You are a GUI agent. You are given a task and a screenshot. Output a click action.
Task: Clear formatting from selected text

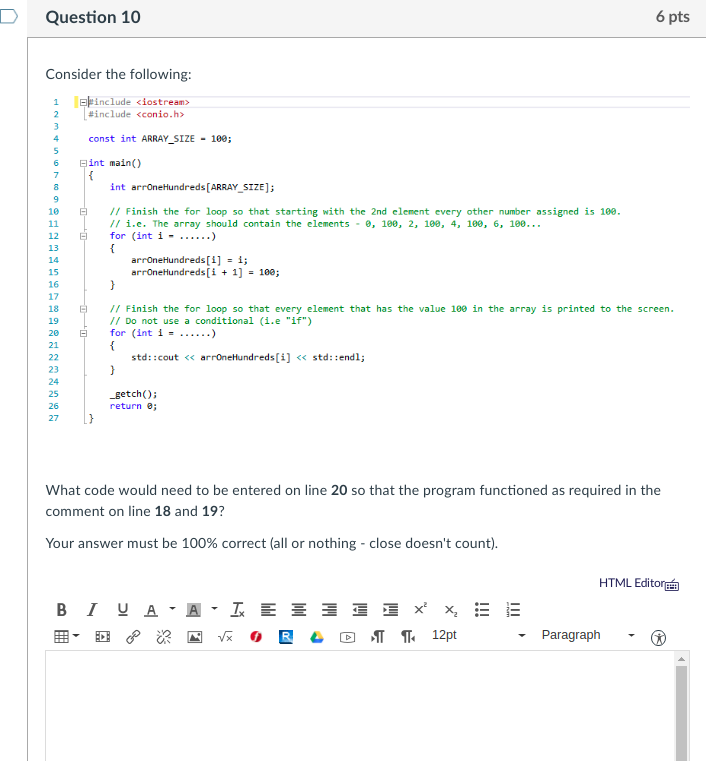tap(238, 610)
